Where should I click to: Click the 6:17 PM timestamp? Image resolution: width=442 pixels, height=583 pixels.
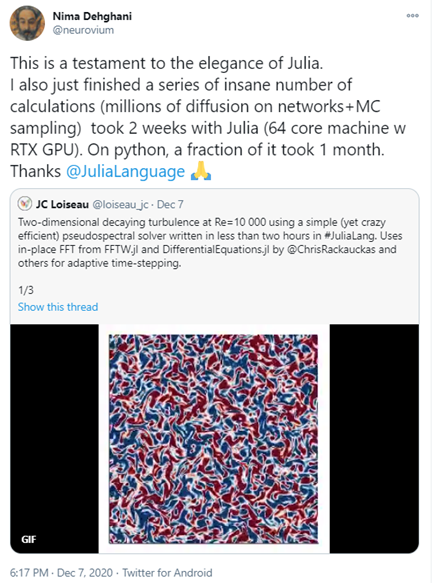pos(29,573)
